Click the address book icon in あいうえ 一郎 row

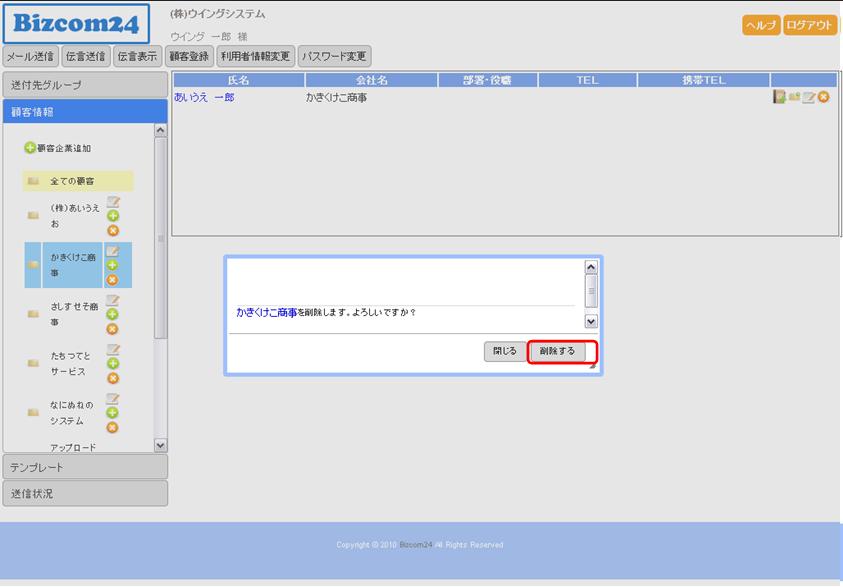pos(779,97)
